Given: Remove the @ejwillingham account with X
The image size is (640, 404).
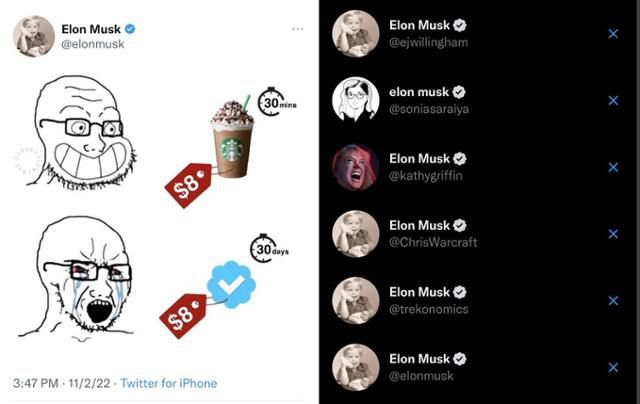Looking at the screenshot, I should (613, 34).
